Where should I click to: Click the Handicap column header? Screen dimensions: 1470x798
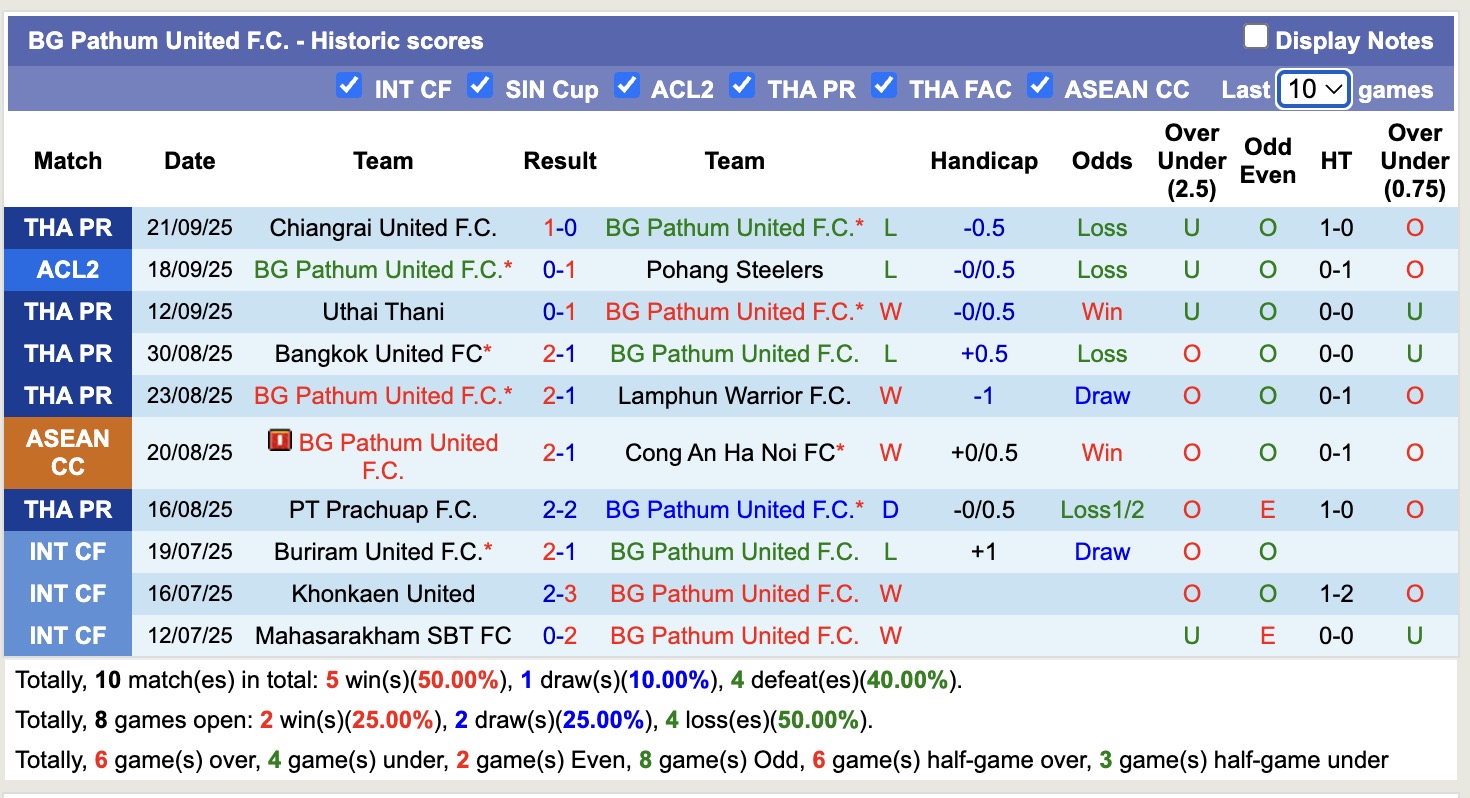point(984,160)
